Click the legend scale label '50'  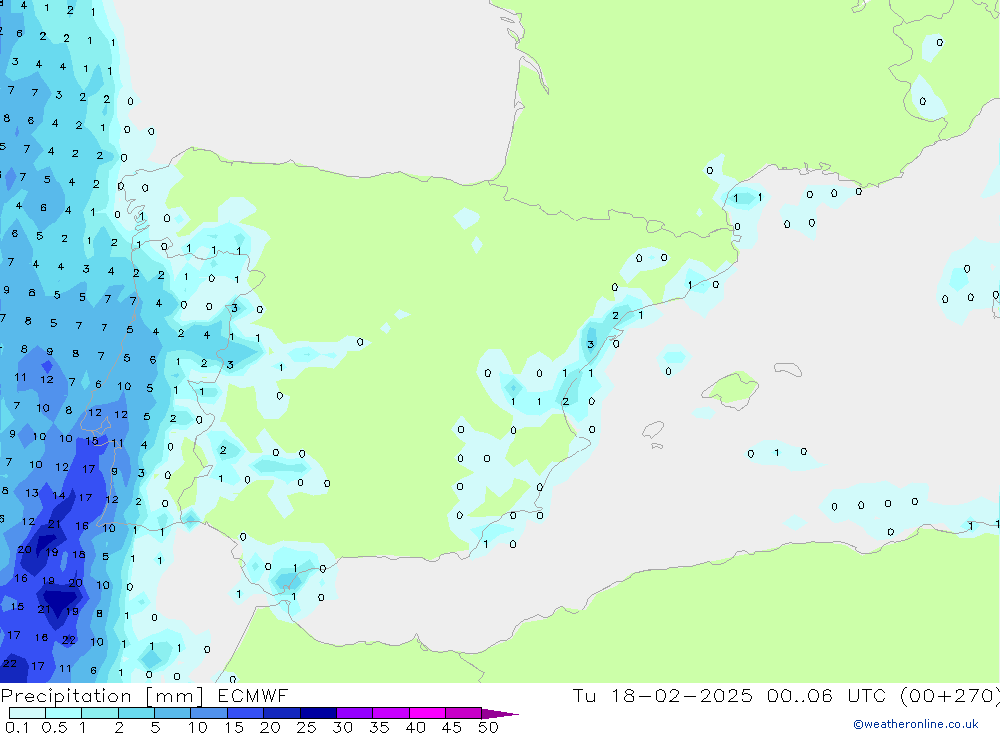(x=488, y=727)
